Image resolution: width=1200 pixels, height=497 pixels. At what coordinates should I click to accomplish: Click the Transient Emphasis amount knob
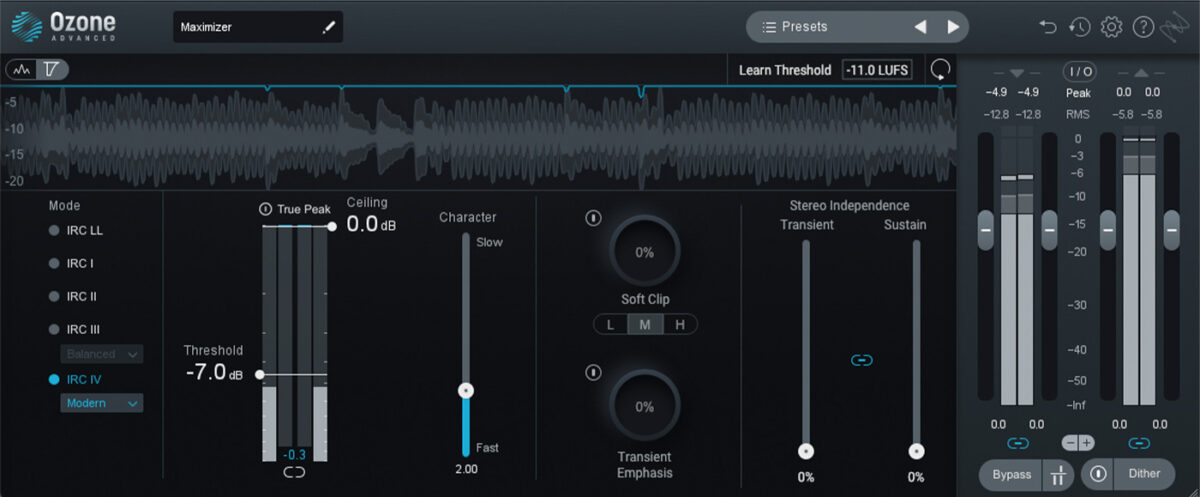[645, 406]
